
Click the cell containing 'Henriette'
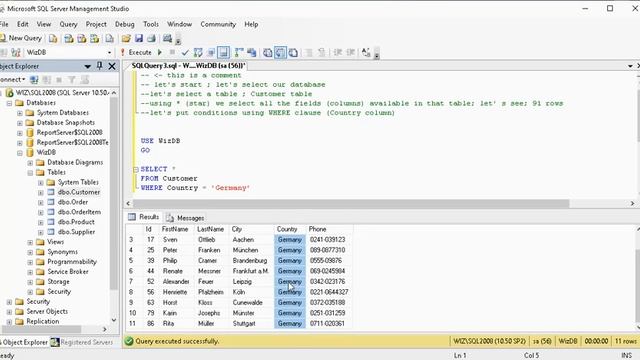176,292
